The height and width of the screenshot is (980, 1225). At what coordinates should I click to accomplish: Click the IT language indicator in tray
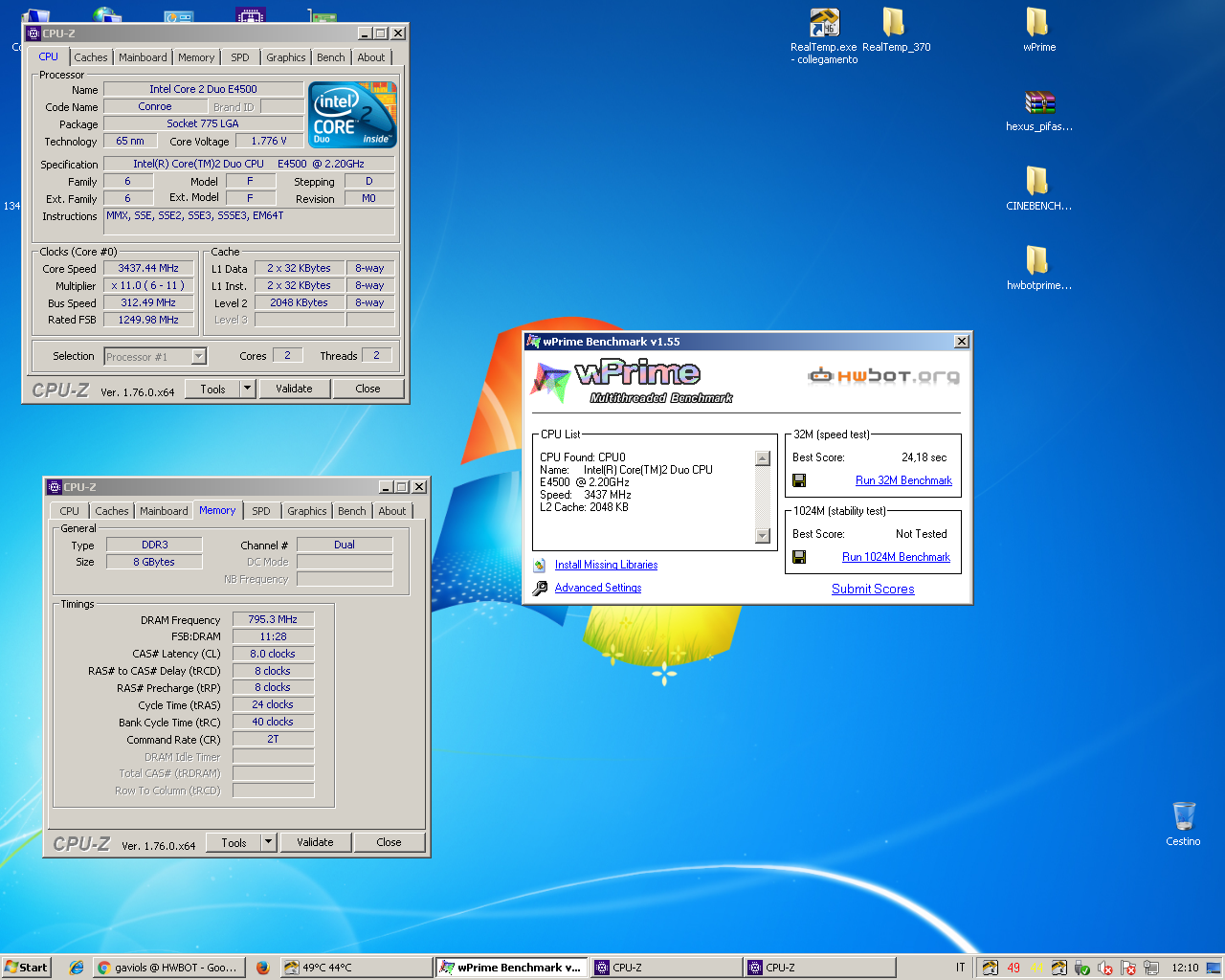[961, 968]
